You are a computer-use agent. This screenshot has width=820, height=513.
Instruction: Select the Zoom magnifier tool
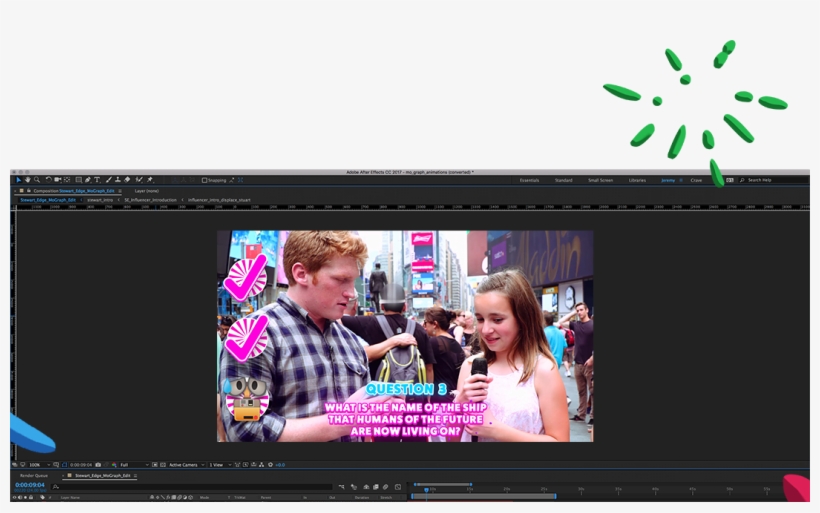(37, 180)
